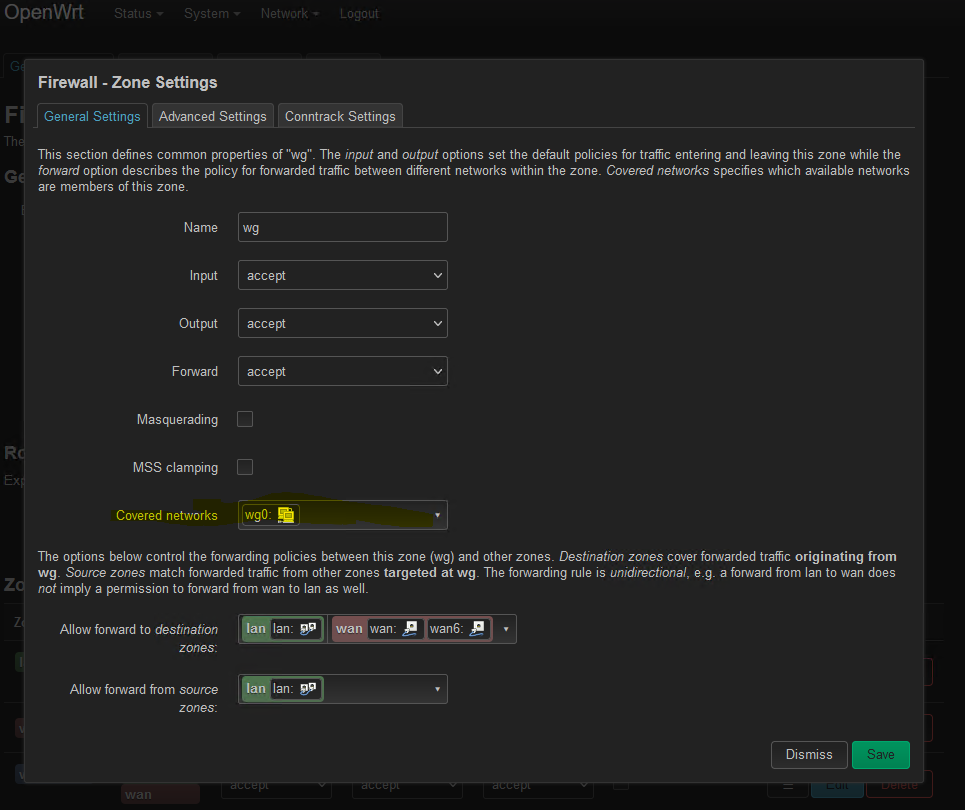Click the green lan zone badge in source zones

(x=282, y=689)
